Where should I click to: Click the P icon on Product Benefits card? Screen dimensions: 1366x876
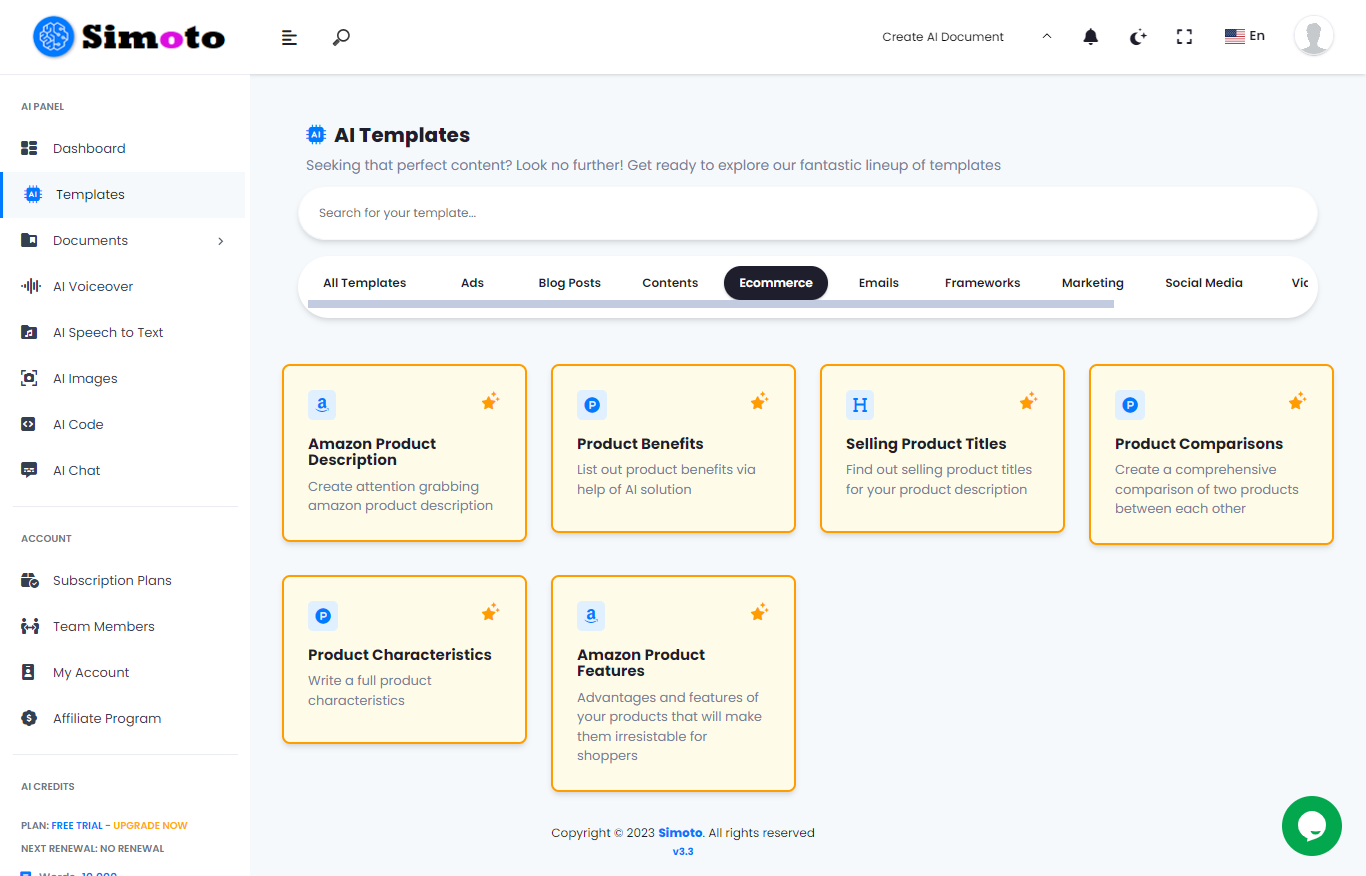point(592,405)
